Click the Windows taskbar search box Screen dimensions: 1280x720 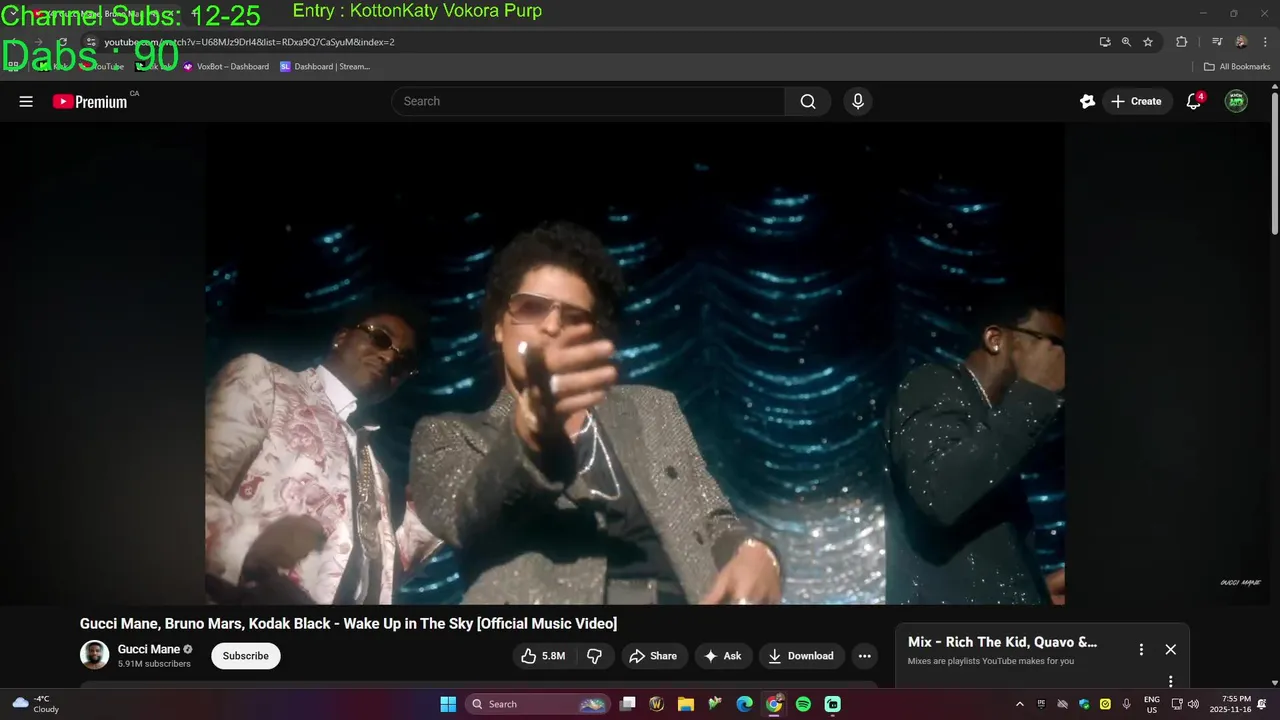538,704
